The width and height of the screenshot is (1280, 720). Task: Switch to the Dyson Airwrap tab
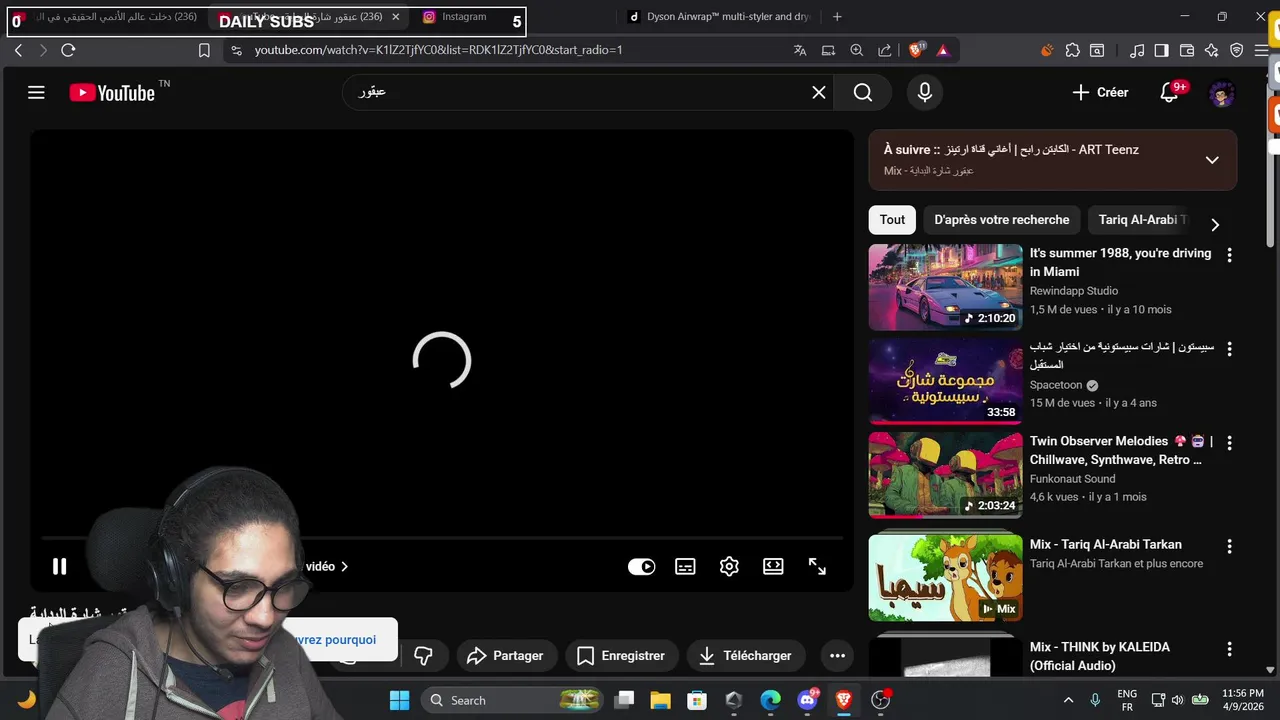718,17
